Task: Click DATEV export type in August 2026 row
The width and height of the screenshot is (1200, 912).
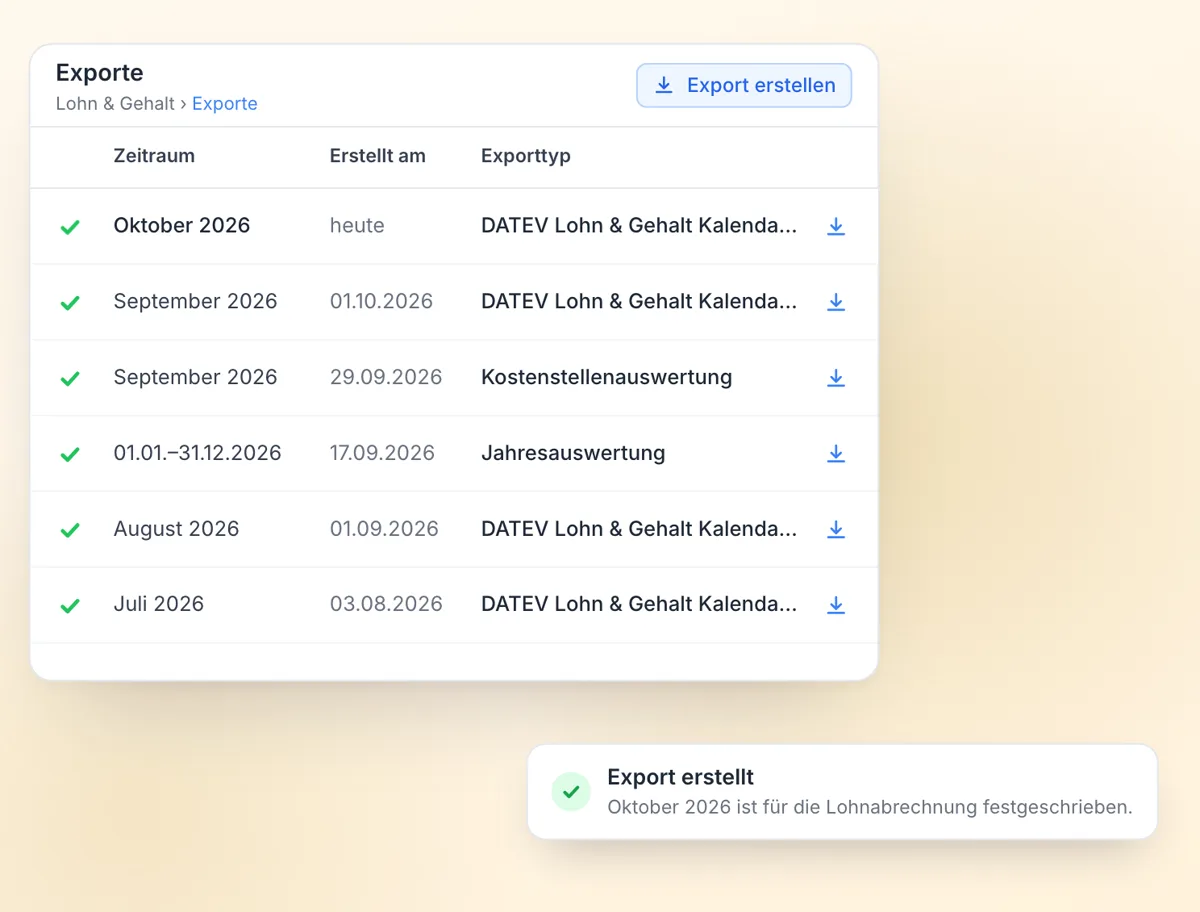Action: [639, 529]
